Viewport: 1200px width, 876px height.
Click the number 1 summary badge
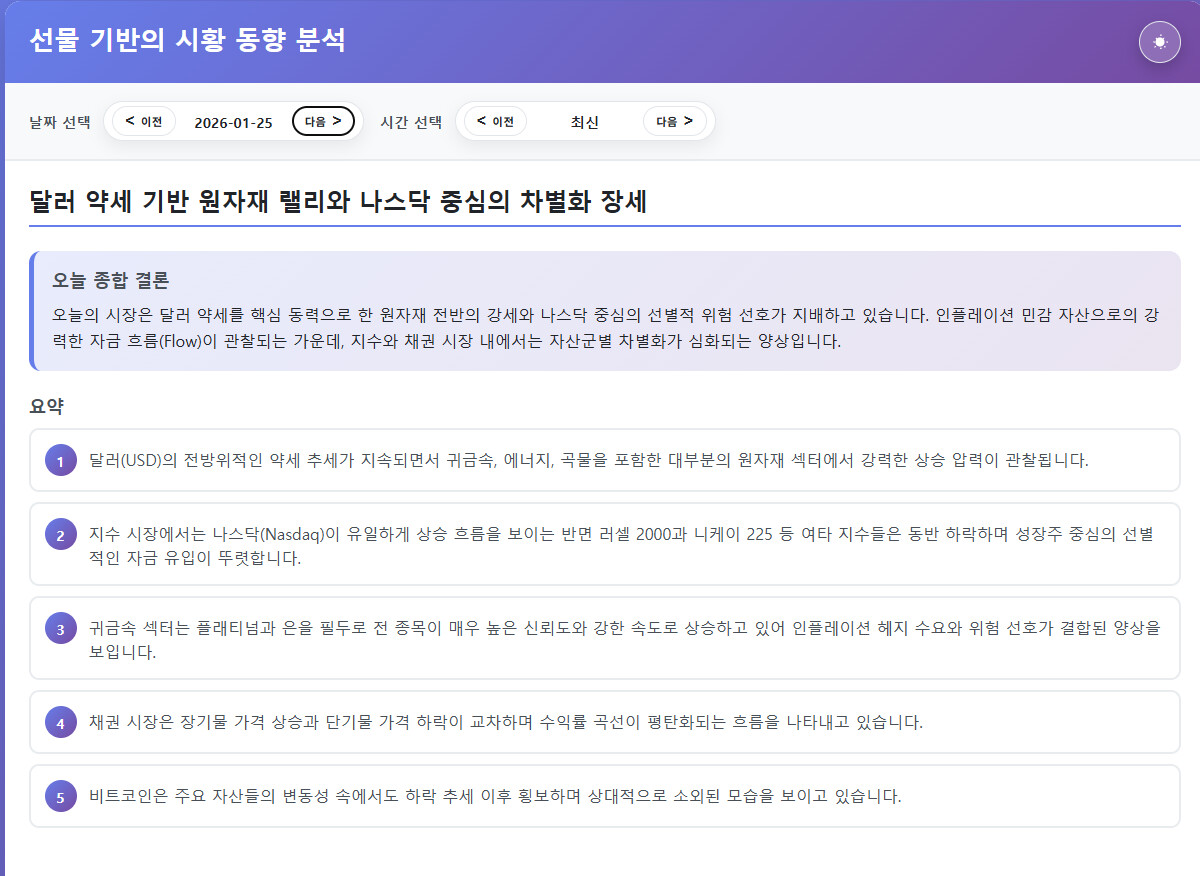point(60,461)
